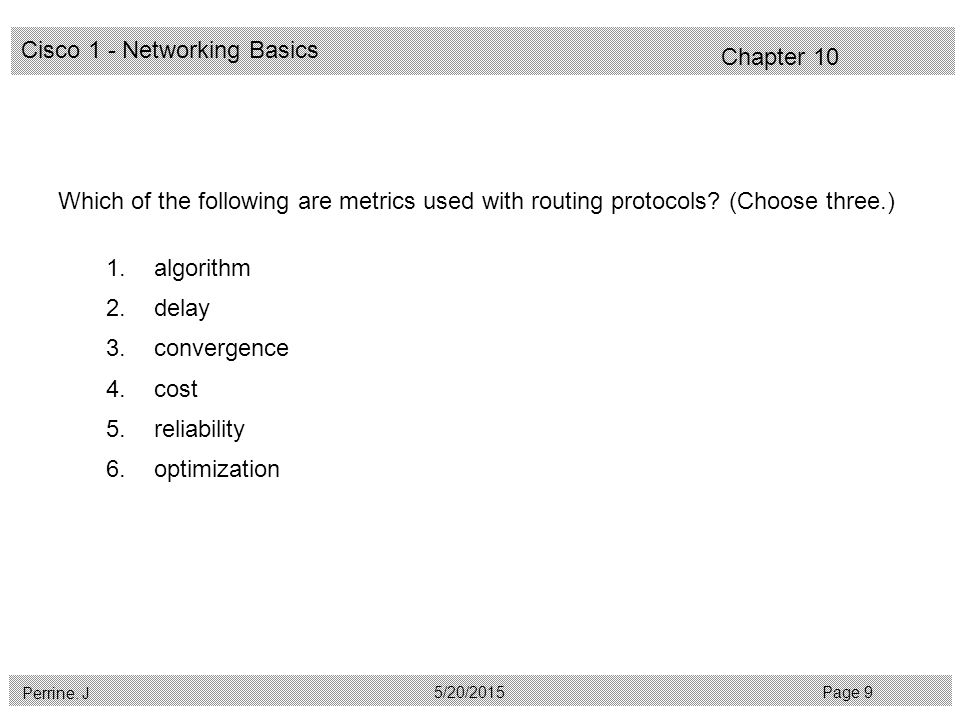
Task: Select answer option algorithm
Action: click(x=202, y=269)
